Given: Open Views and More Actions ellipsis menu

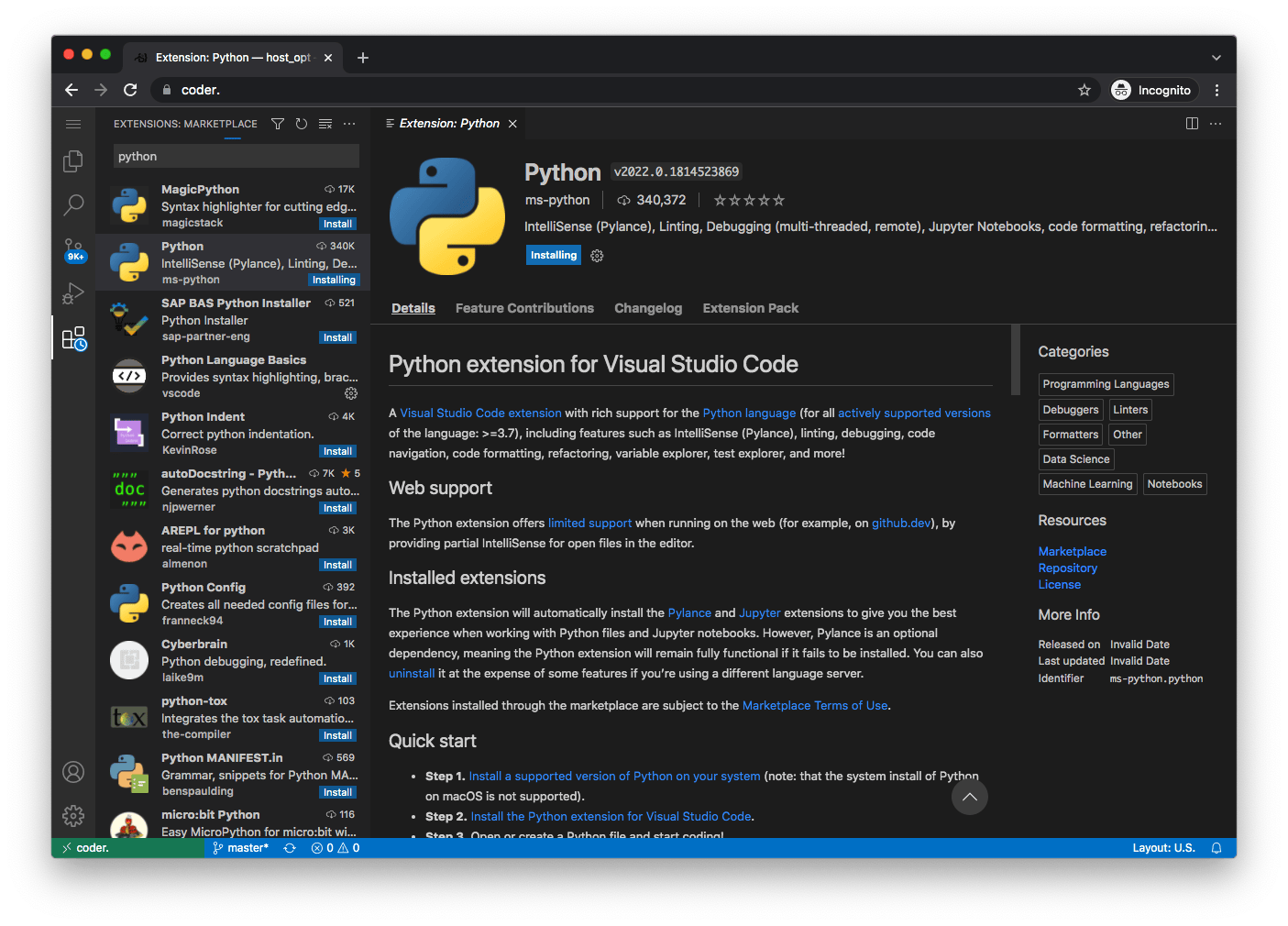Looking at the screenshot, I should point(349,124).
